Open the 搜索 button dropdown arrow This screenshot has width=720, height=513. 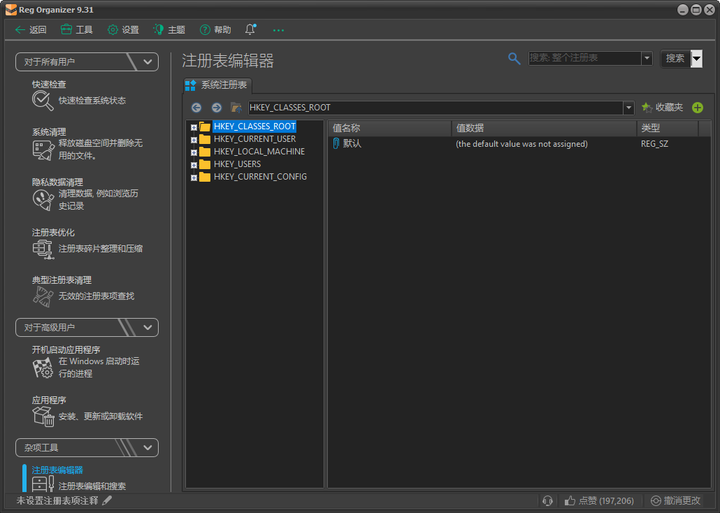point(696,58)
